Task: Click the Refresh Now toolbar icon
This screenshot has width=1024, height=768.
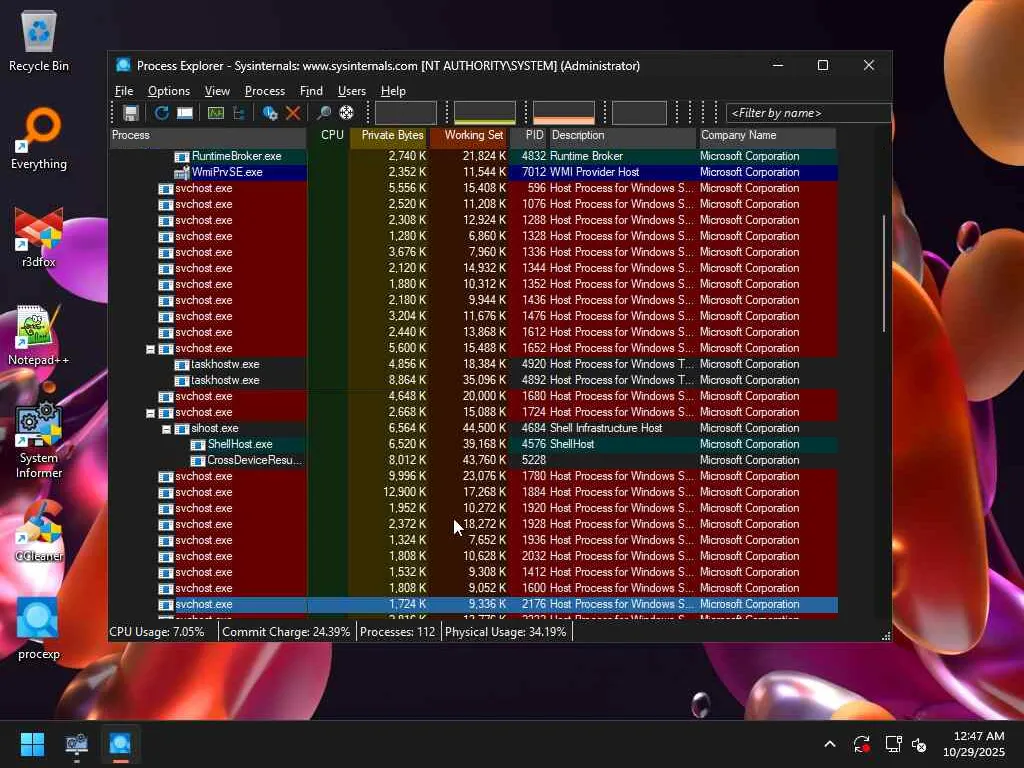Action: 161,113
